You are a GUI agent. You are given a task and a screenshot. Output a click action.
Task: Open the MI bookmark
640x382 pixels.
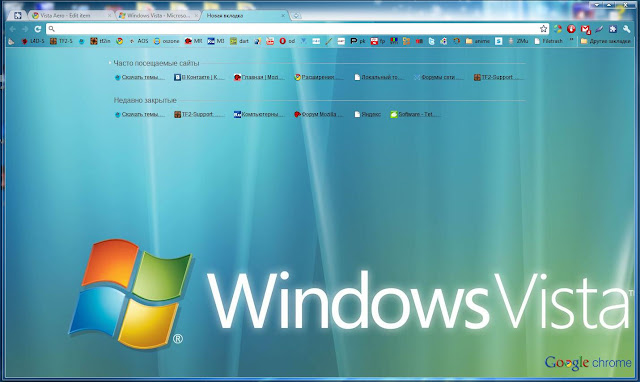coord(216,41)
